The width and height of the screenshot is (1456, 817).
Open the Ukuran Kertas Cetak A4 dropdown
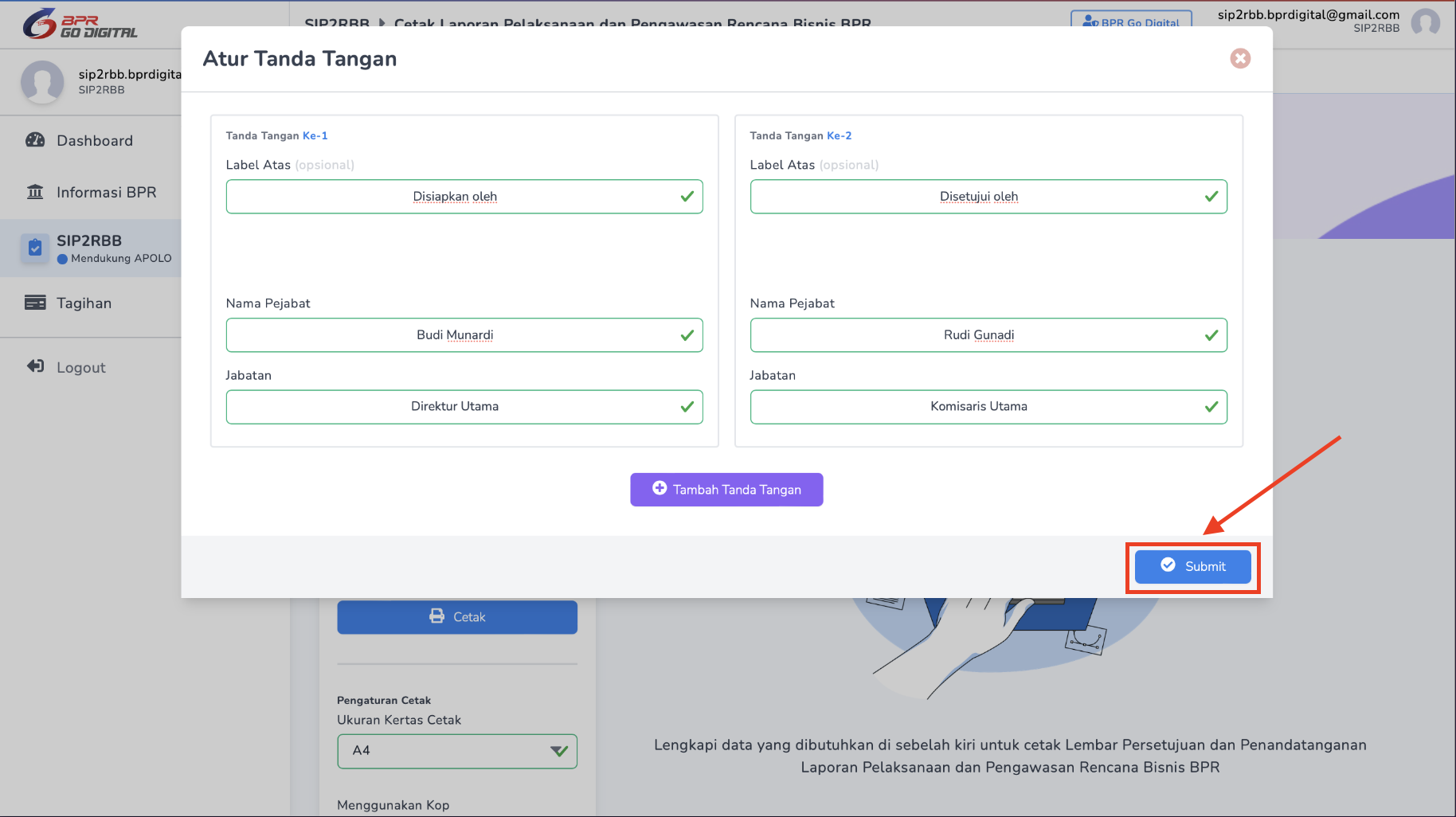pyautogui.click(x=457, y=751)
